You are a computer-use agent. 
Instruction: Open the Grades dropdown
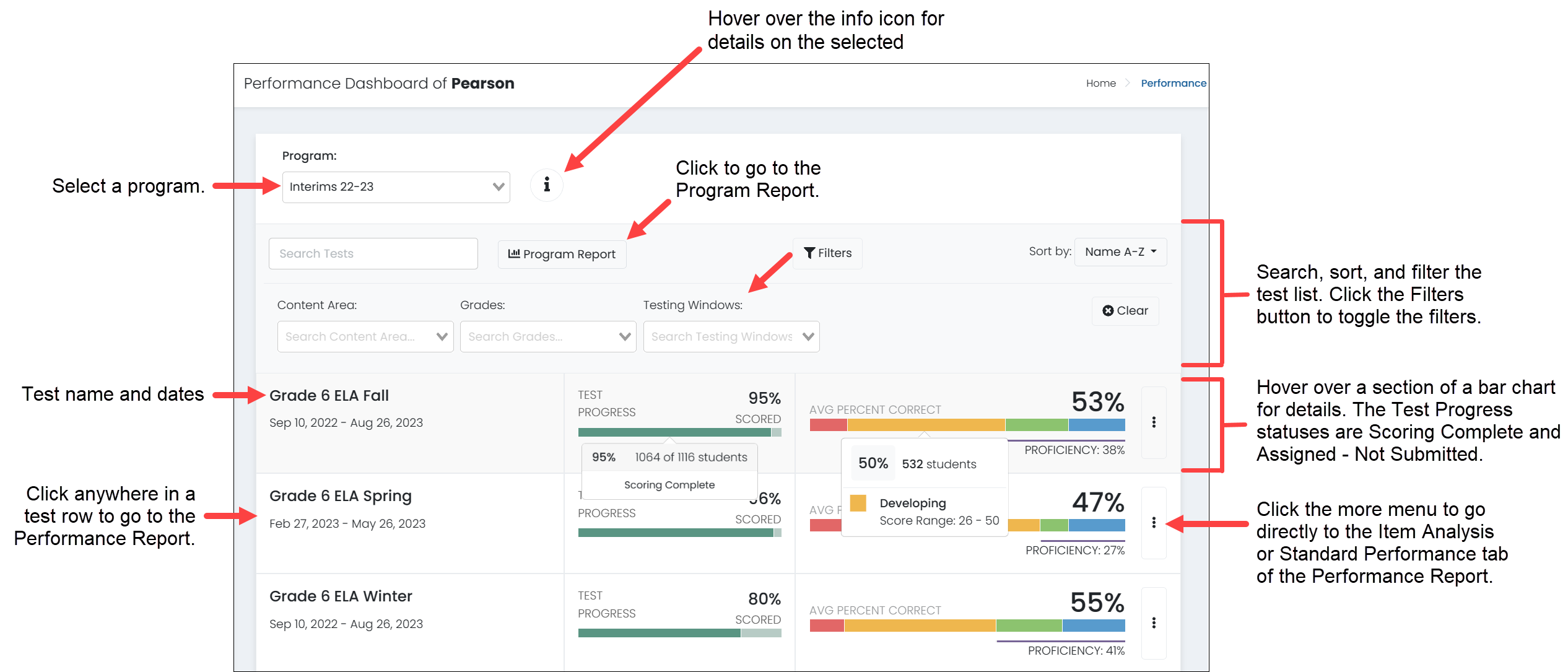coord(547,337)
